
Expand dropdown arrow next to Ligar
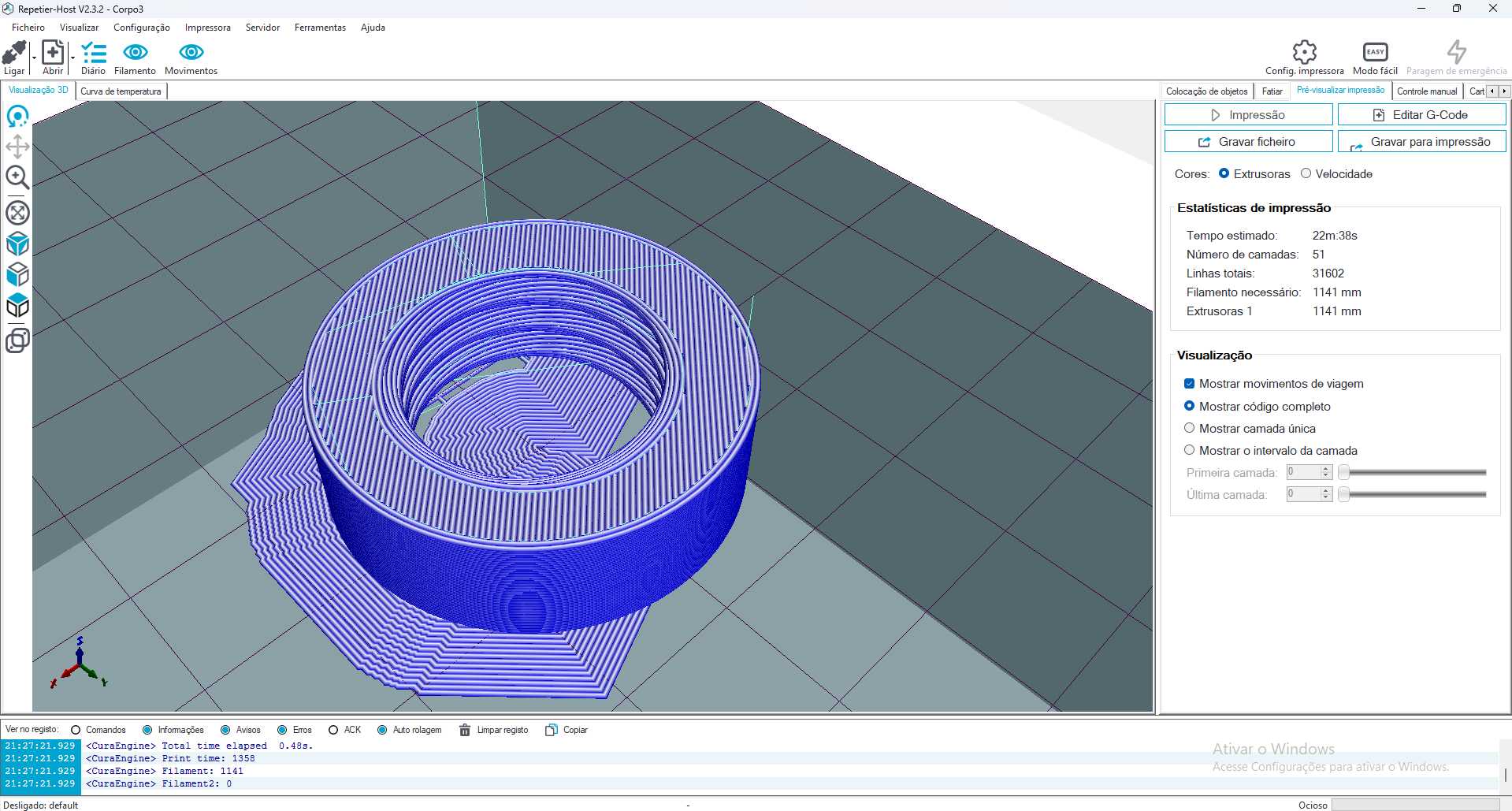click(34, 58)
